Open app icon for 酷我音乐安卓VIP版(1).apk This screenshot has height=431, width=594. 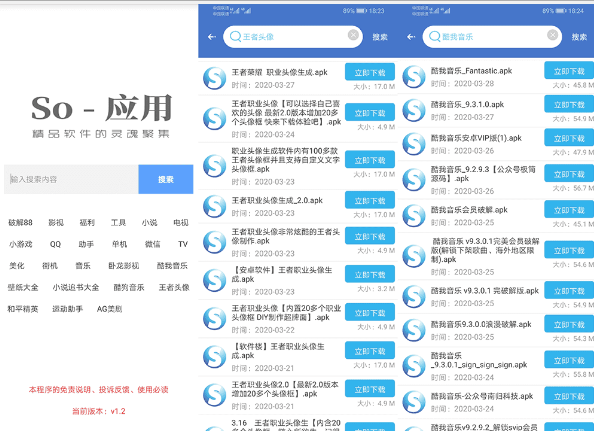point(414,144)
